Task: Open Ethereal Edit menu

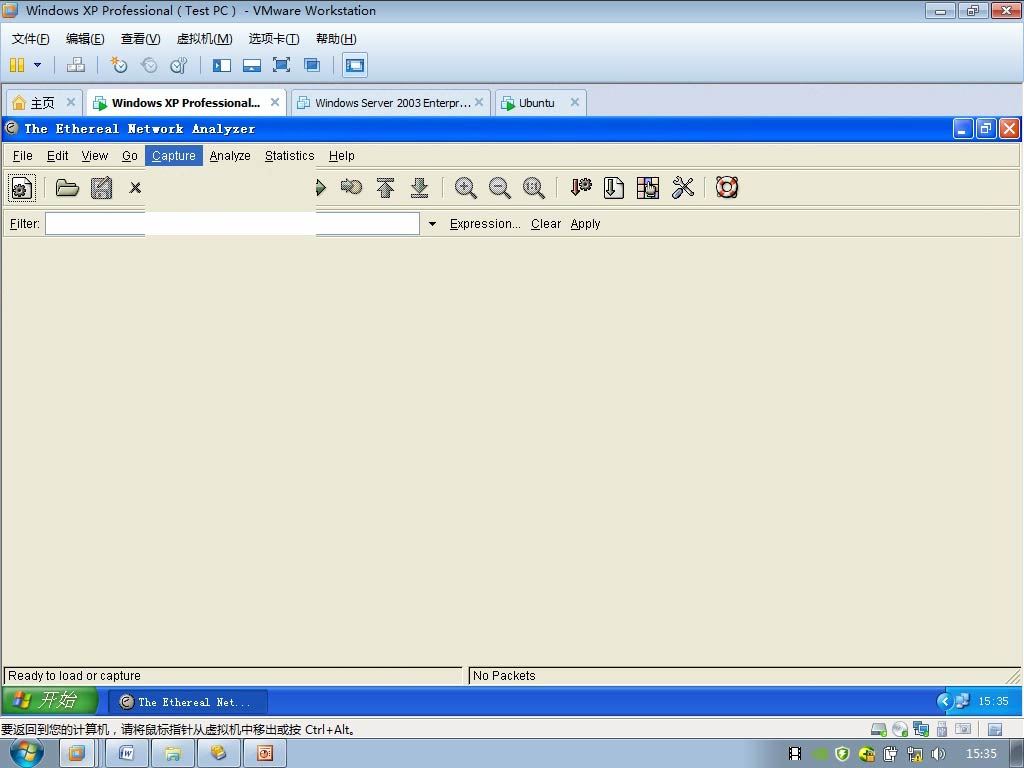Action: click(x=57, y=155)
